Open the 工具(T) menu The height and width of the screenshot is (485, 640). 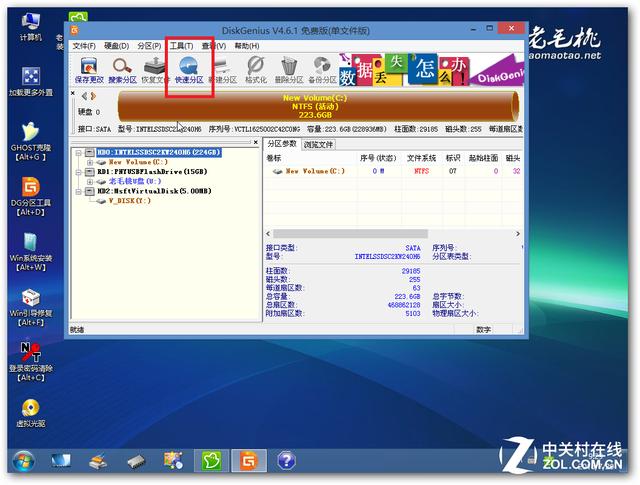[x=181, y=46]
